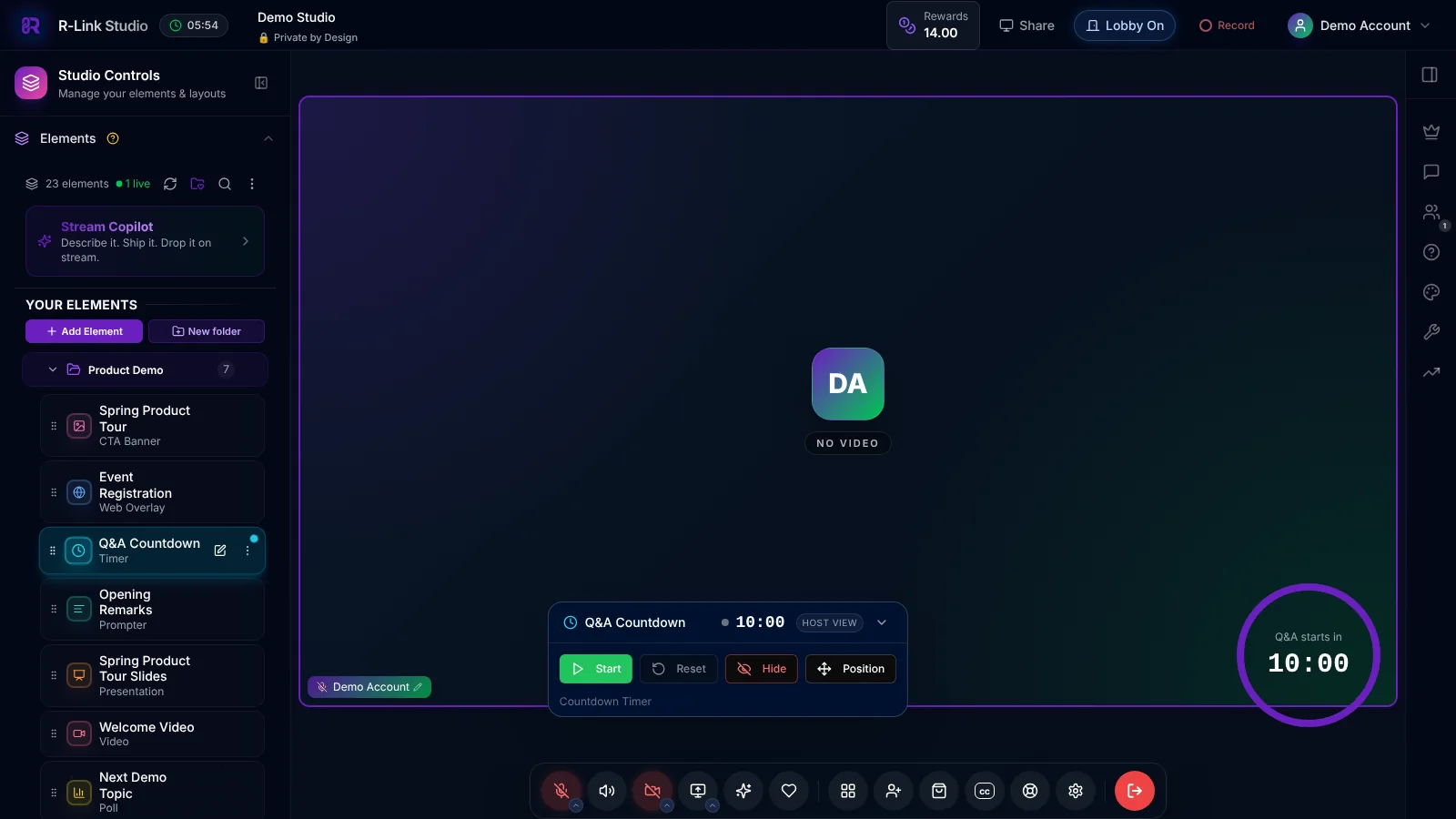
Task: Unmute the microphone in bottom toolbar
Action: click(561, 791)
